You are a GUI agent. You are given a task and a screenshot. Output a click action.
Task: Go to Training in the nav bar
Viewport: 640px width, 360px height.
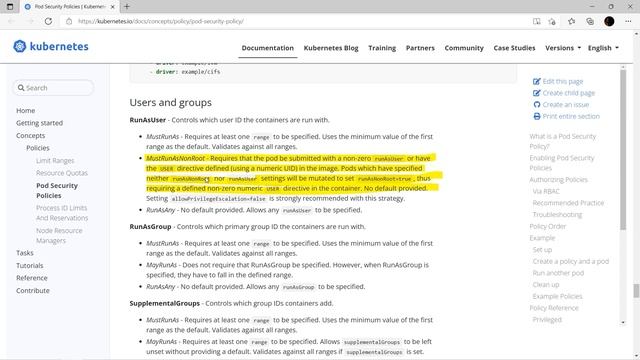coord(382,48)
